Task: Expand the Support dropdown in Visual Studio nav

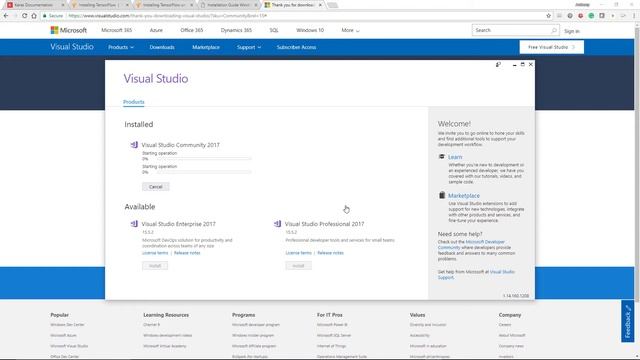Action: 249,47
